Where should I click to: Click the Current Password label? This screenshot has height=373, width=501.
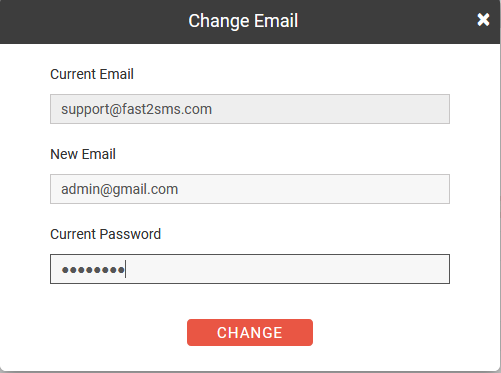pyautogui.click(x=105, y=234)
